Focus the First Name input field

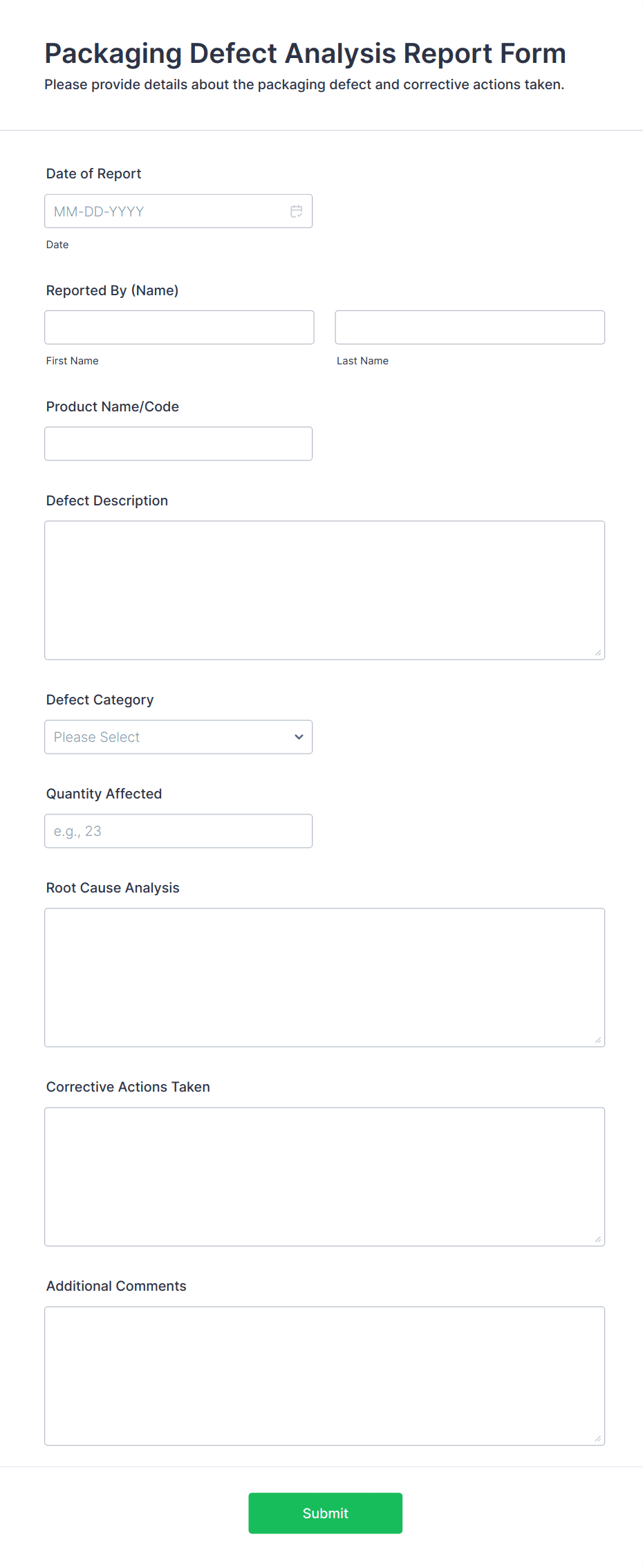pyautogui.click(x=178, y=327)
